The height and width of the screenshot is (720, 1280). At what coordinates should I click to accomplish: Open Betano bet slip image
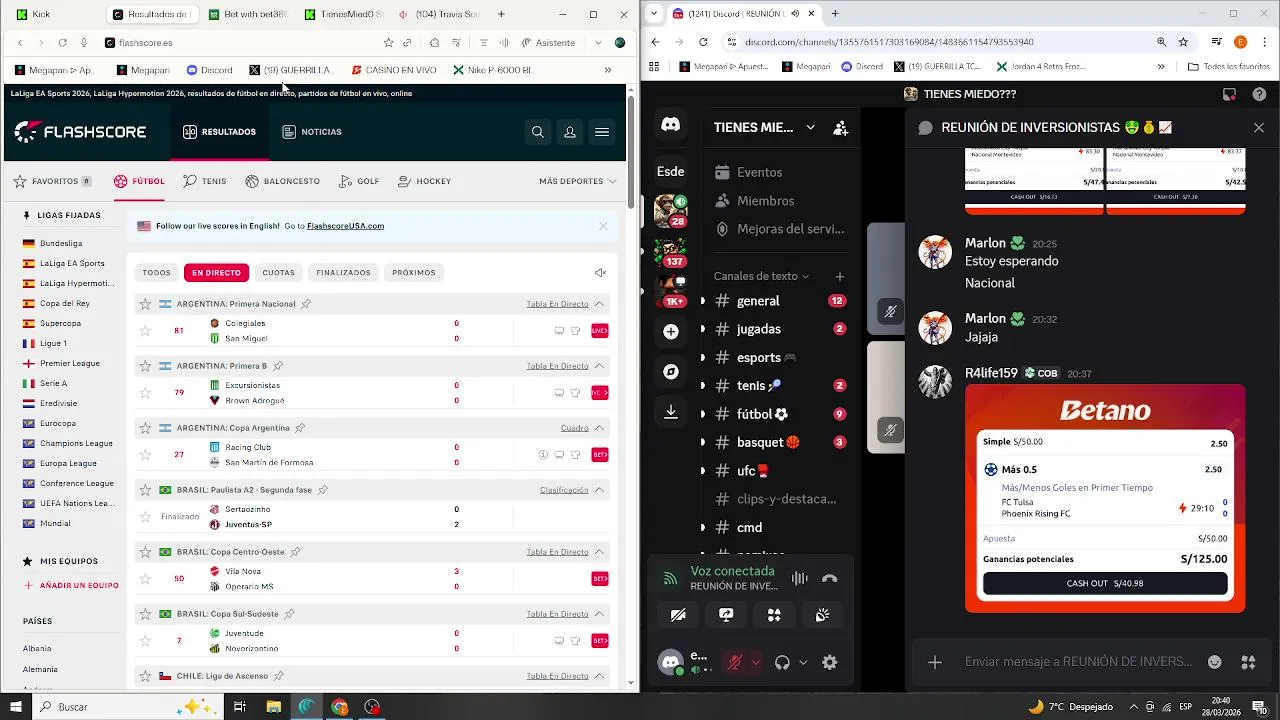1105,499
